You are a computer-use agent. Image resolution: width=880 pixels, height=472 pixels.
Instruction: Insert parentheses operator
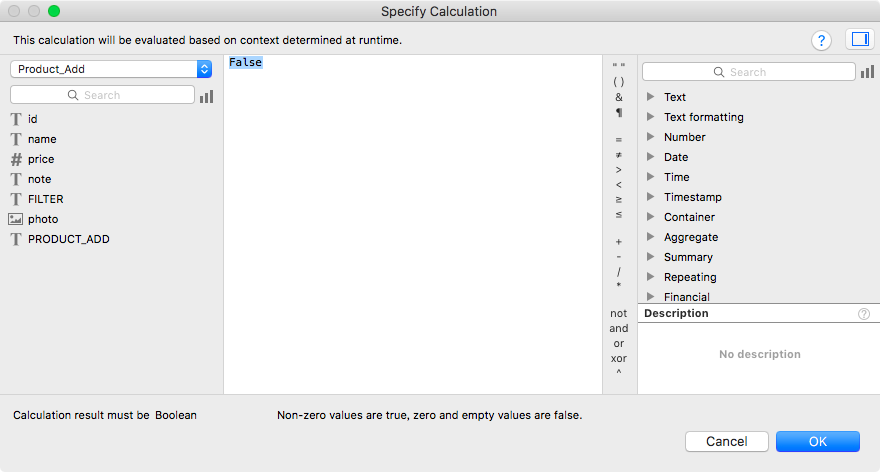(x=618, y=82)
